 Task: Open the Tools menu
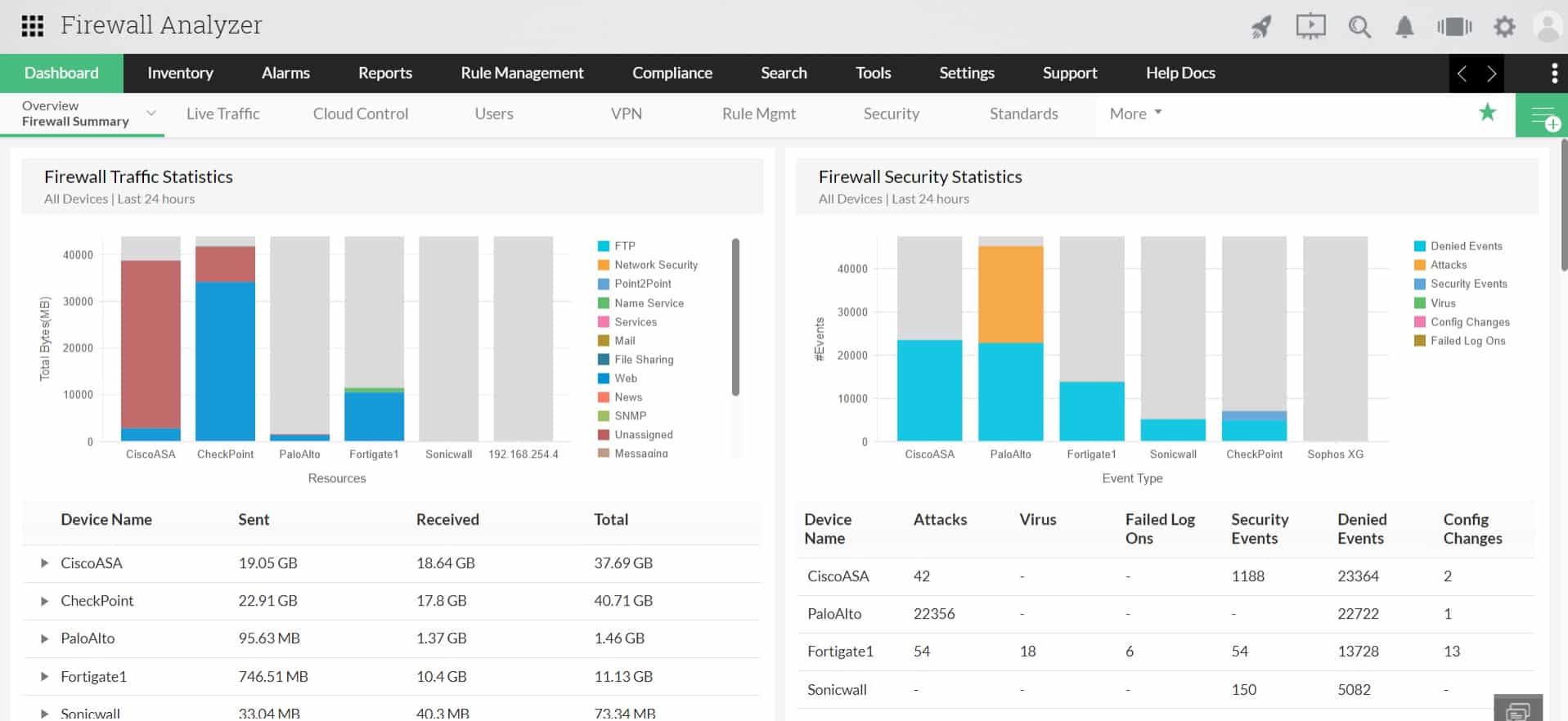[874, 73]
